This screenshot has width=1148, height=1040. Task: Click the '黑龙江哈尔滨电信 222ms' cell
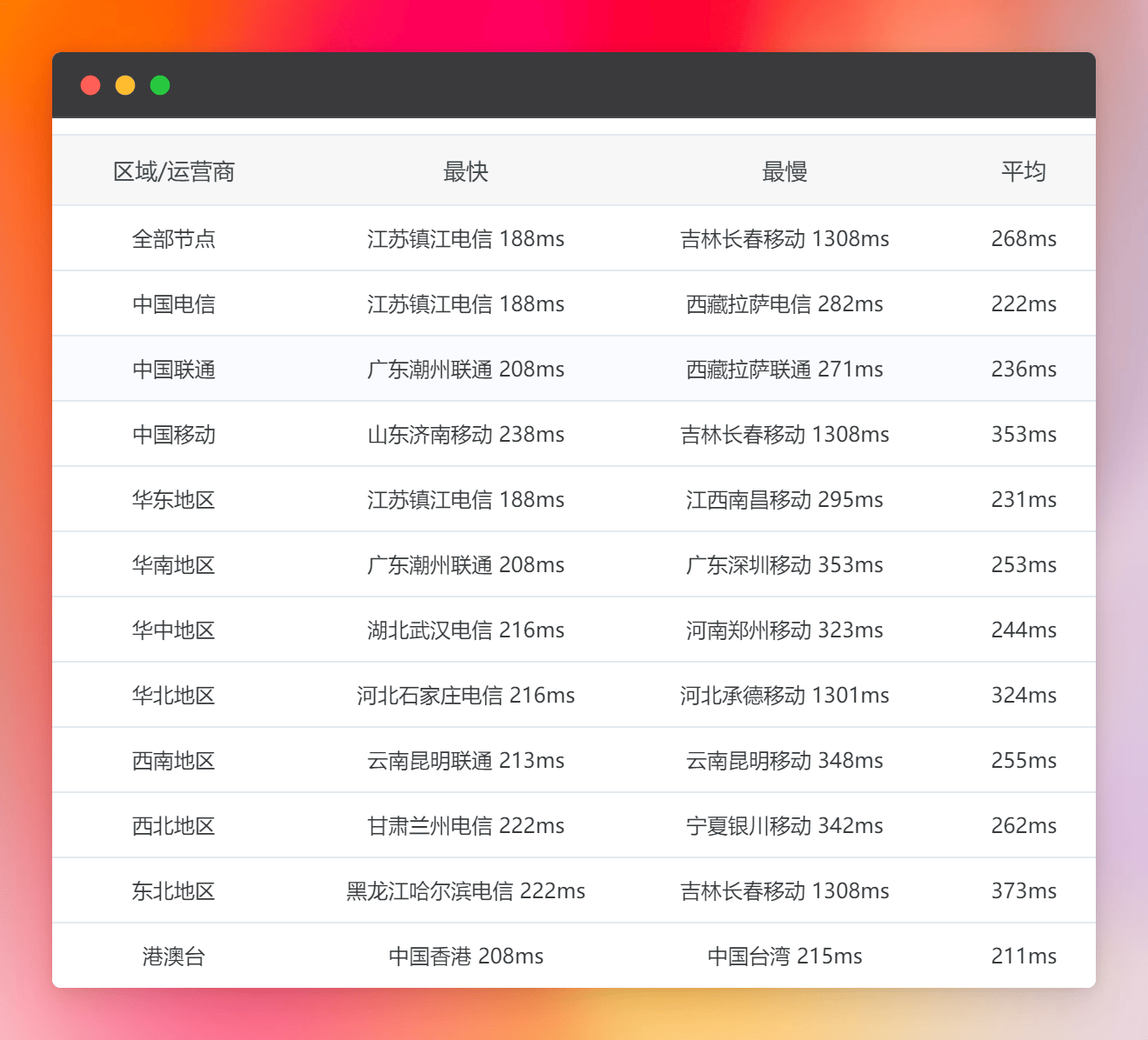(x=465, y=890)
